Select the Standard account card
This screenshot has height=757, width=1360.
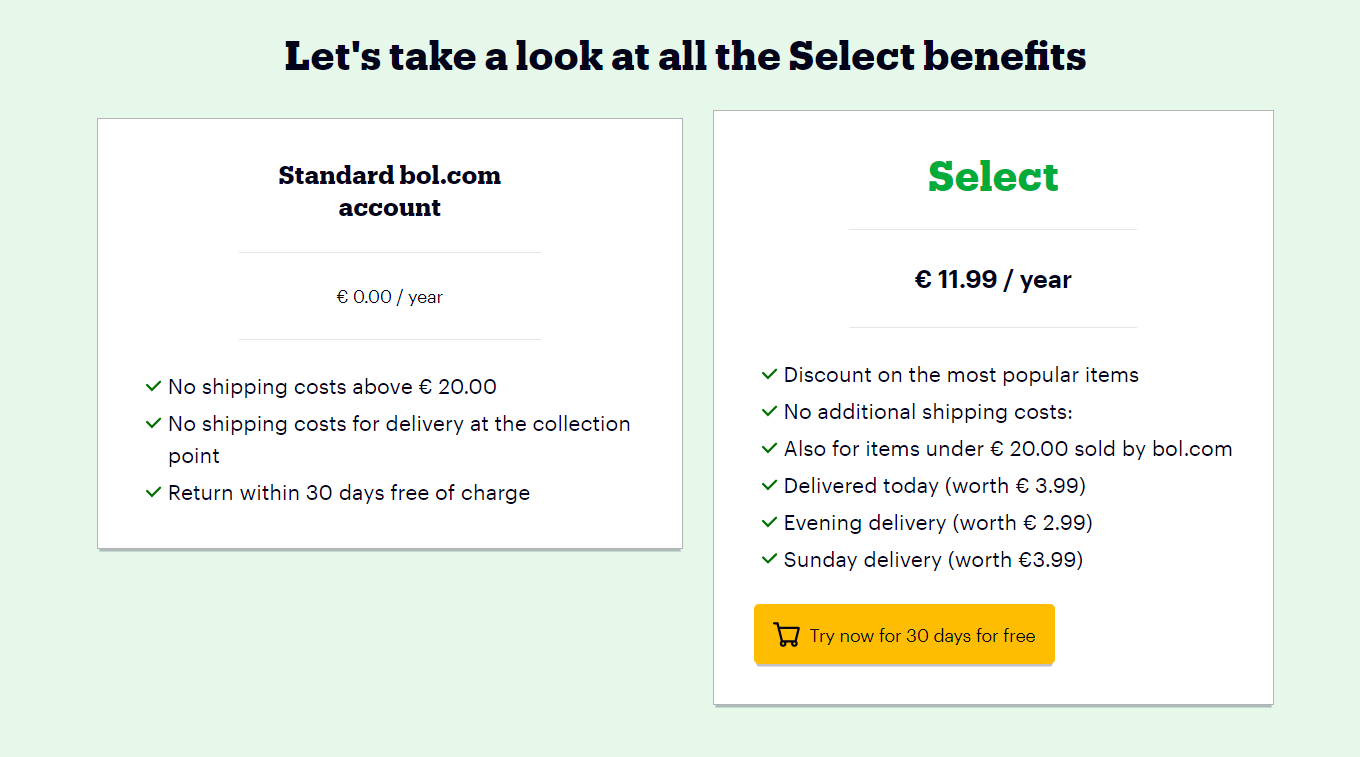coord(389,332)
